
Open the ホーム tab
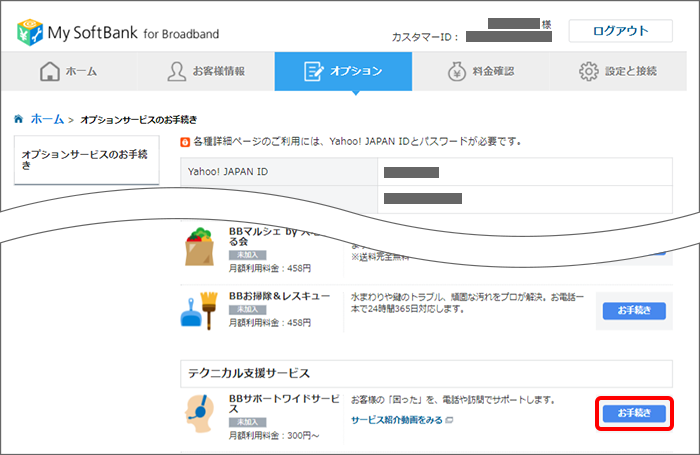pyautogui.click(x=69, y=71)
